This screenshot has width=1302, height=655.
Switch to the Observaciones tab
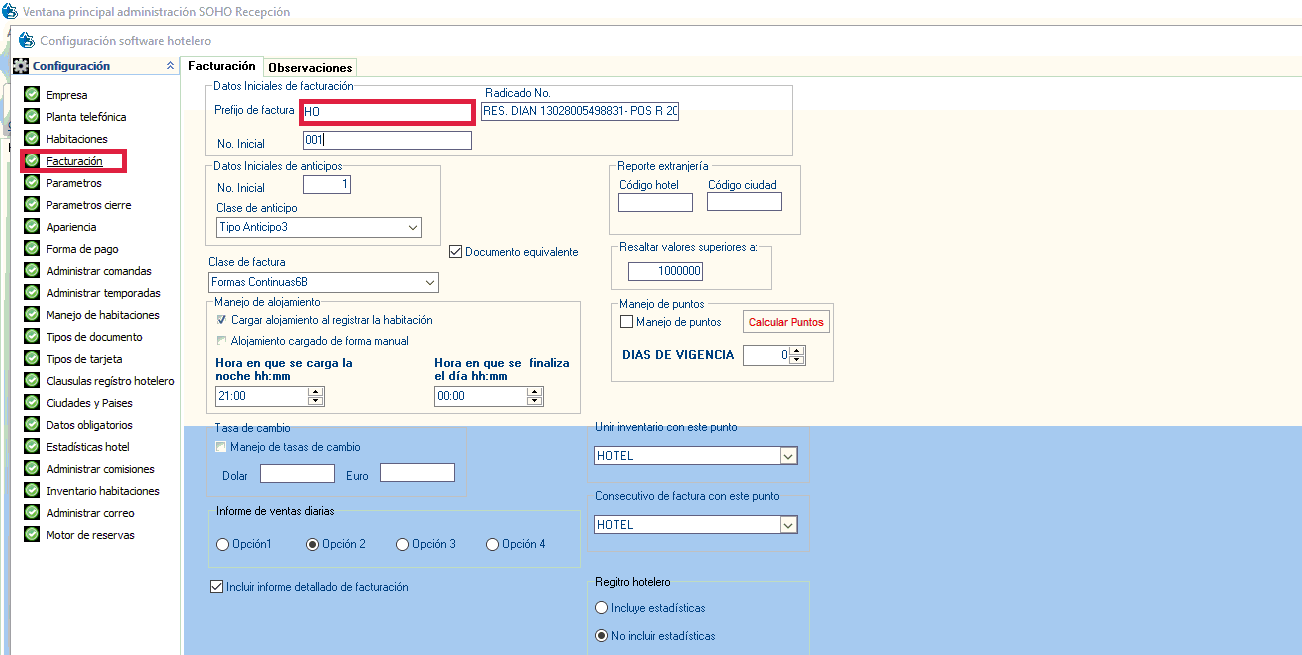point(309,67)
